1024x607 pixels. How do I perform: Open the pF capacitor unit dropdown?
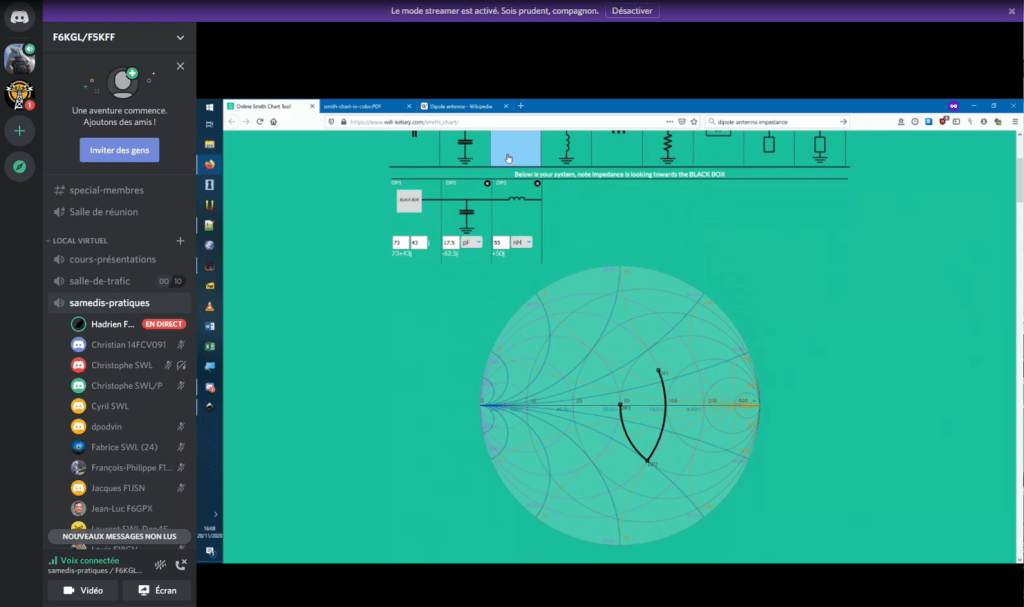click(471, 242)
